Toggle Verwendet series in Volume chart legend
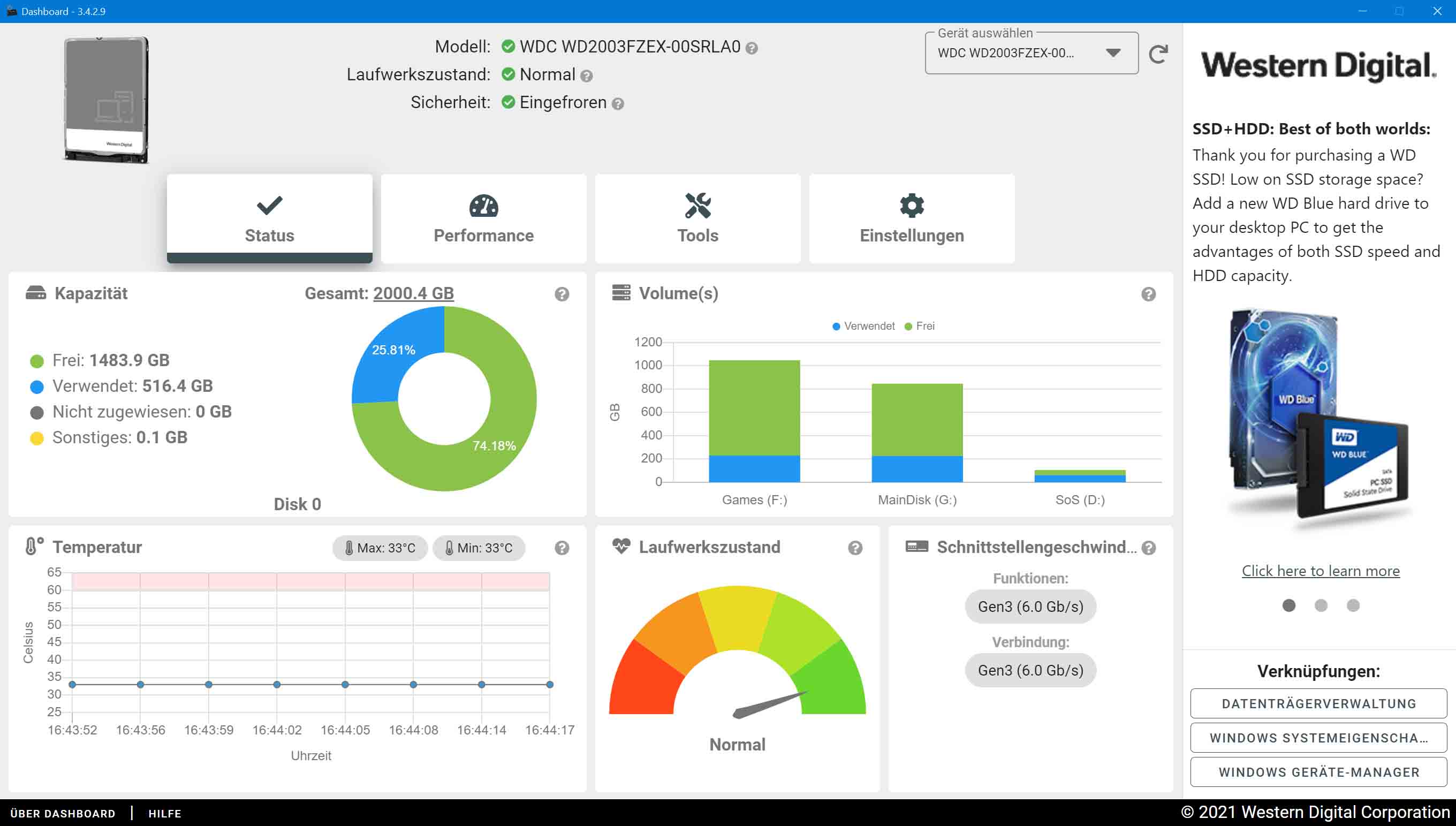This screenshot has width=1456, height=826. [x=863, y=326]
